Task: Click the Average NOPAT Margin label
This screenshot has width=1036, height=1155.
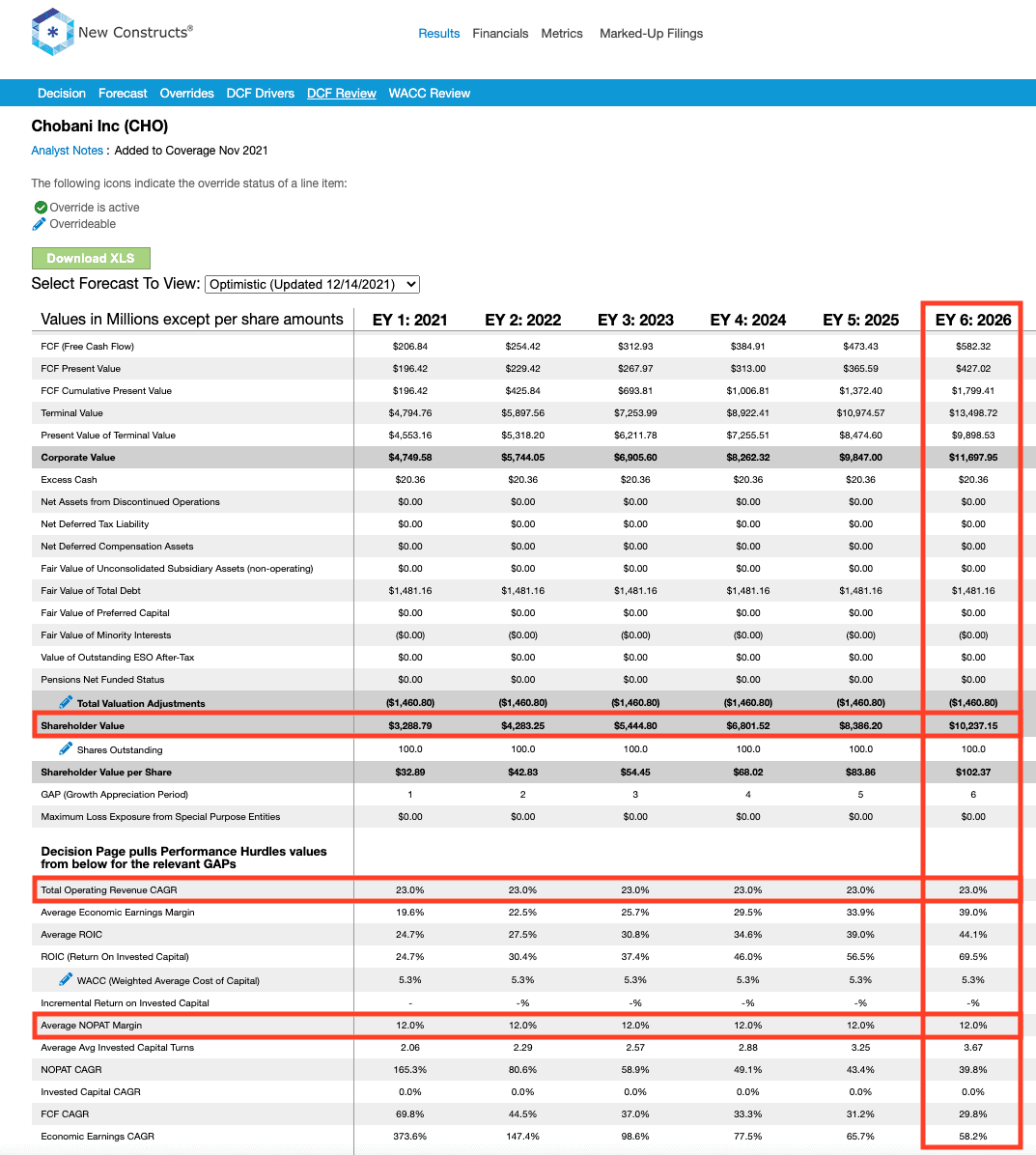Action: [92, 1025]
